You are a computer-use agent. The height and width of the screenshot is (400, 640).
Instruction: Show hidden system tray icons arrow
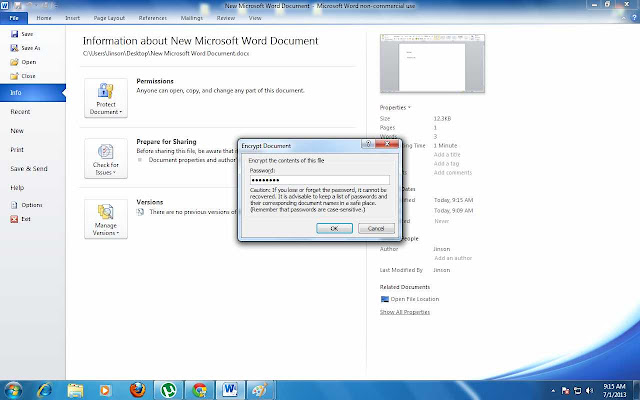[553, 391]
